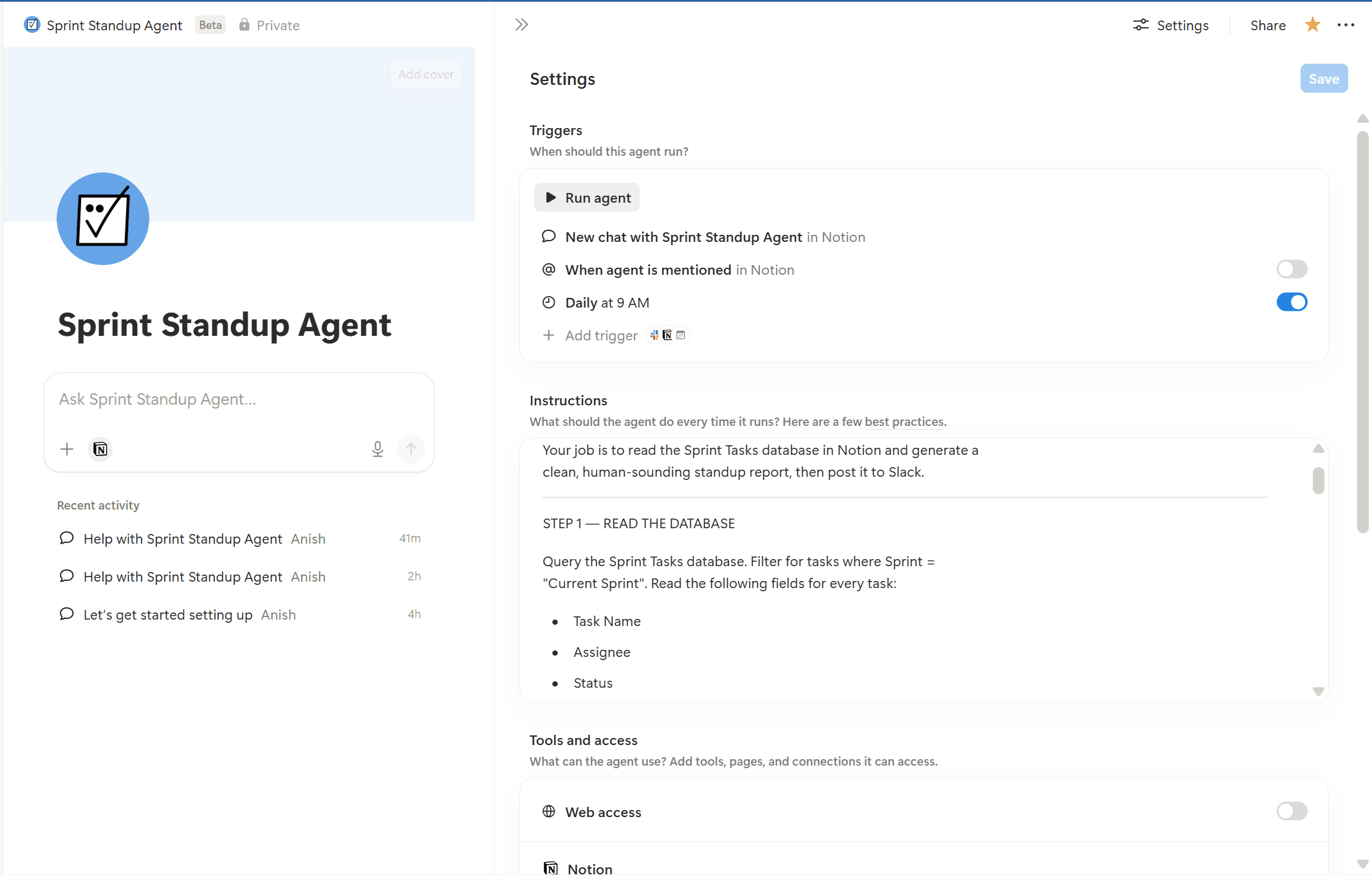Click the Notion source icon in chat box
1372x875 pixels.
pos(100,449)
